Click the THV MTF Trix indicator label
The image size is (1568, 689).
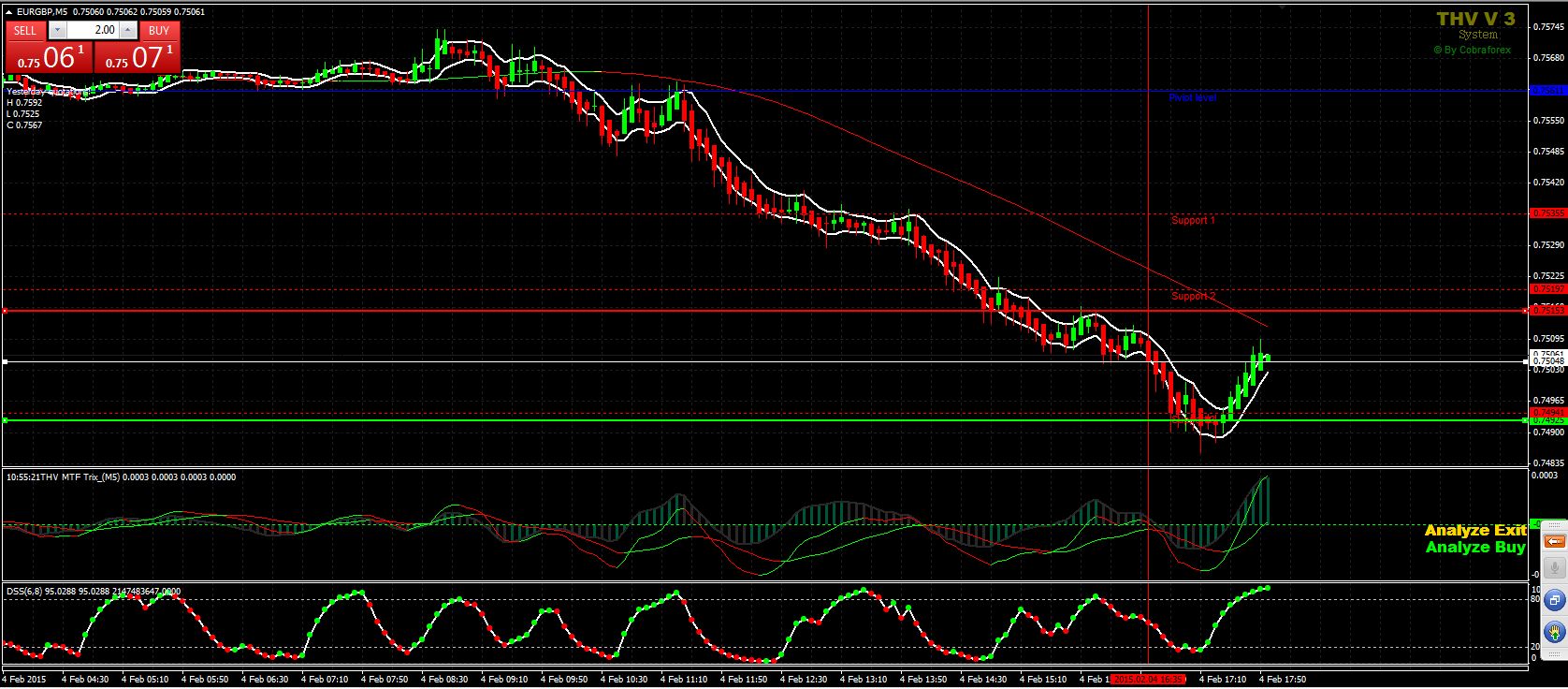(121, 477)
